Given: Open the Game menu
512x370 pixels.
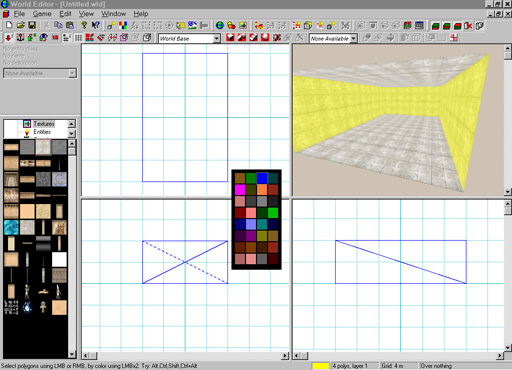Looking at the screenshot, I should (42, 14).
